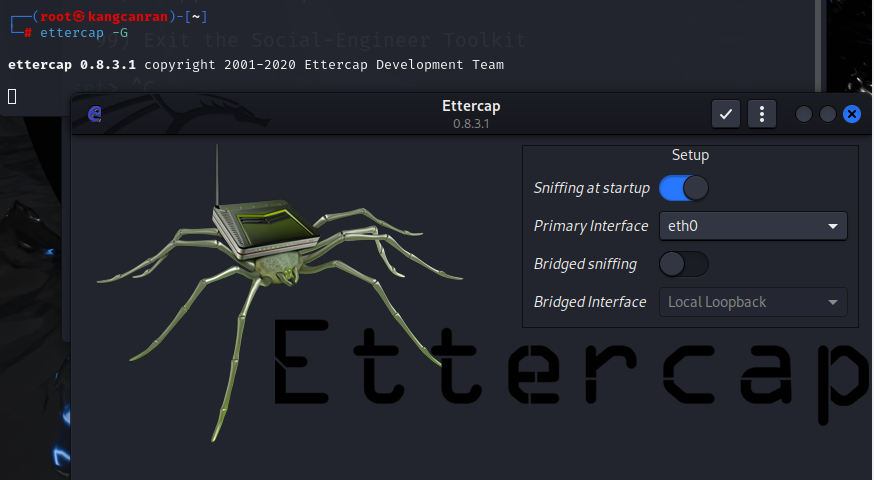Click the minimize circle button in Ettercap window
This screenshot has width=874, height=480.
coord(804,114)
